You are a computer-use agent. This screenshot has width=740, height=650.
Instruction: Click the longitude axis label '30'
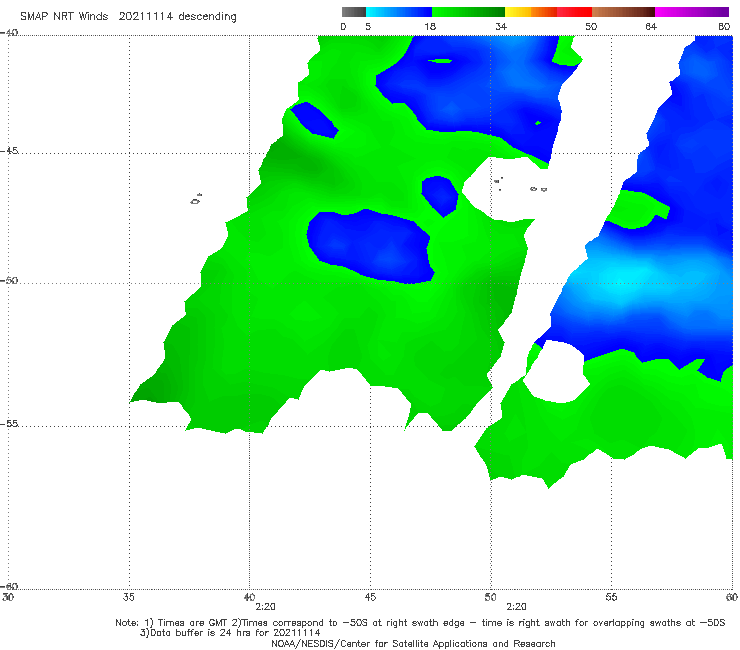pos(8,597)
